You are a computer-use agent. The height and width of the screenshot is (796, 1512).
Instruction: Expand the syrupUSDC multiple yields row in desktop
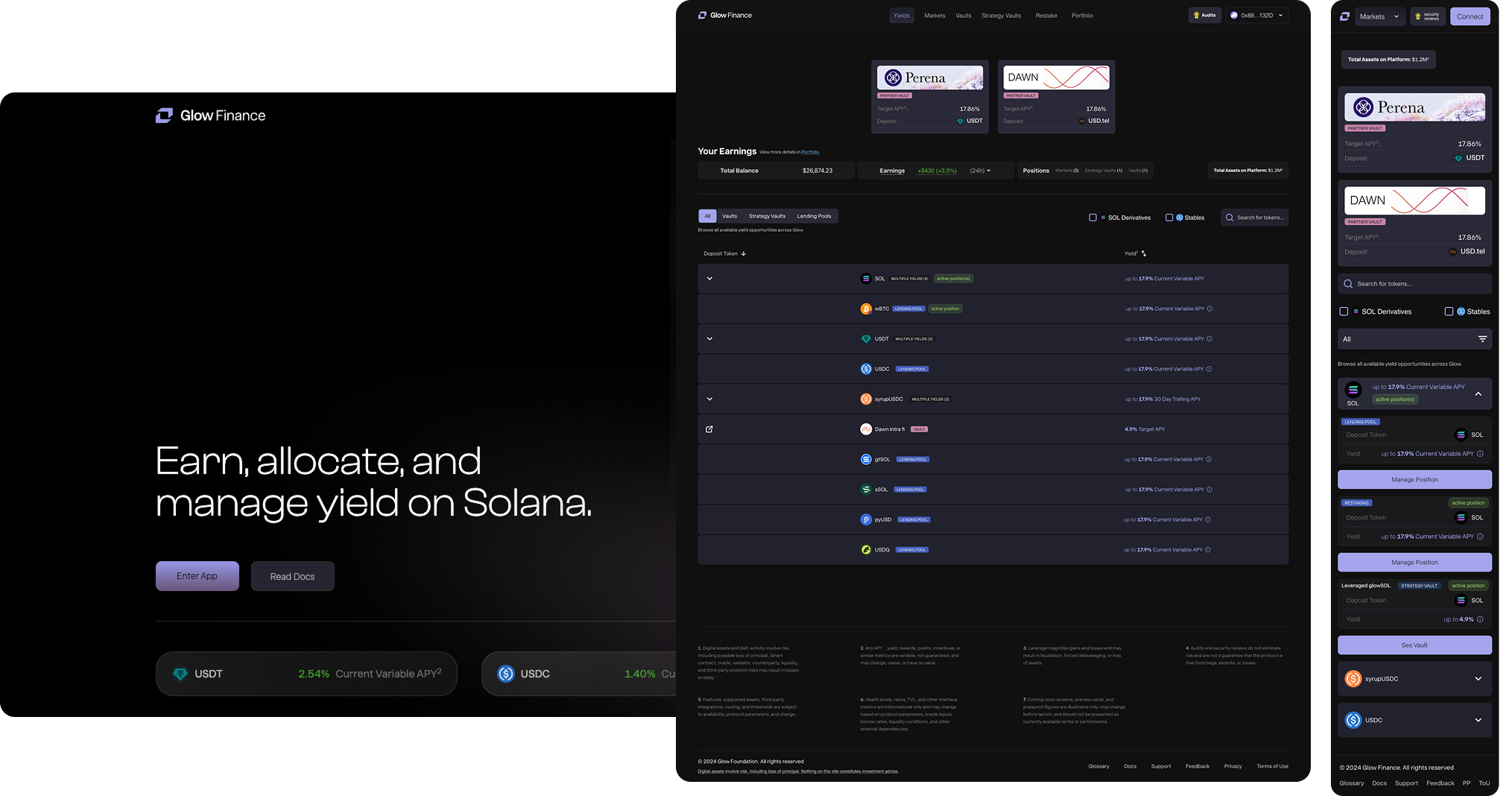pyautogui.click(x=709, y=399)
